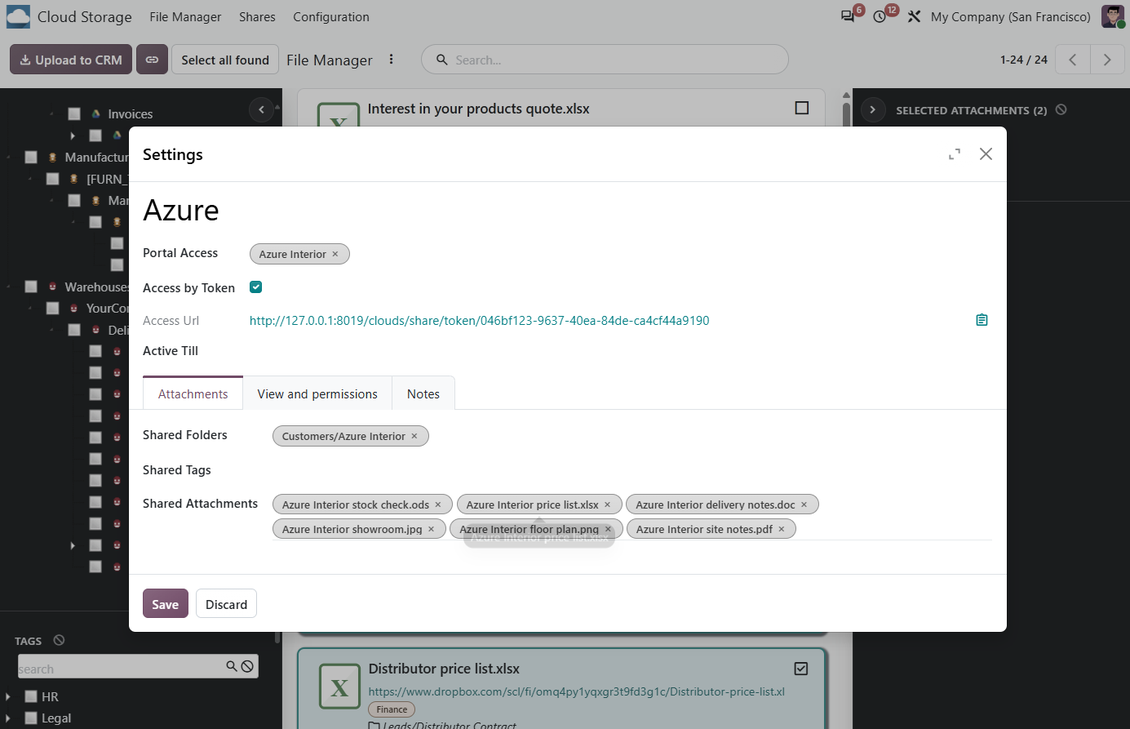Screen dimensions: 1130x729
Task: Collapse the selected attachments panel
Action: pos(872,109)
